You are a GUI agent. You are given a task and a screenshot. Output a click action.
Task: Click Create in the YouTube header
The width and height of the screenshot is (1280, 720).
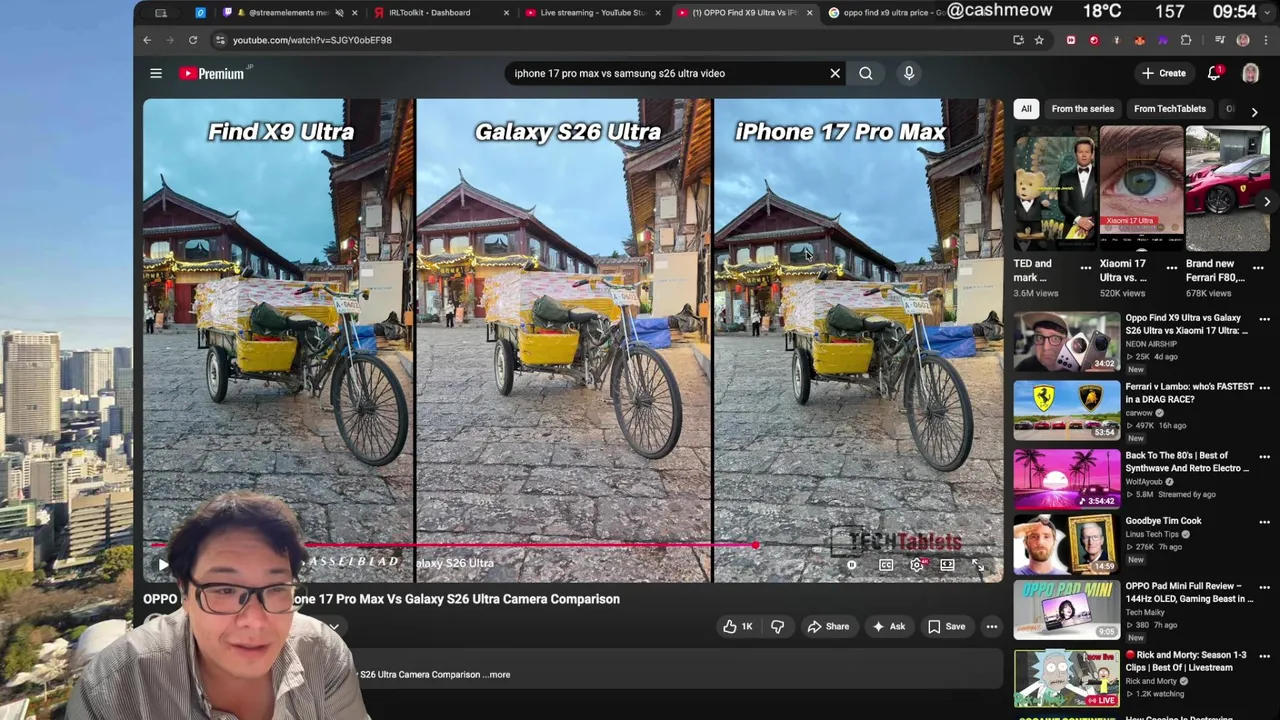(x=1164, y=73)
